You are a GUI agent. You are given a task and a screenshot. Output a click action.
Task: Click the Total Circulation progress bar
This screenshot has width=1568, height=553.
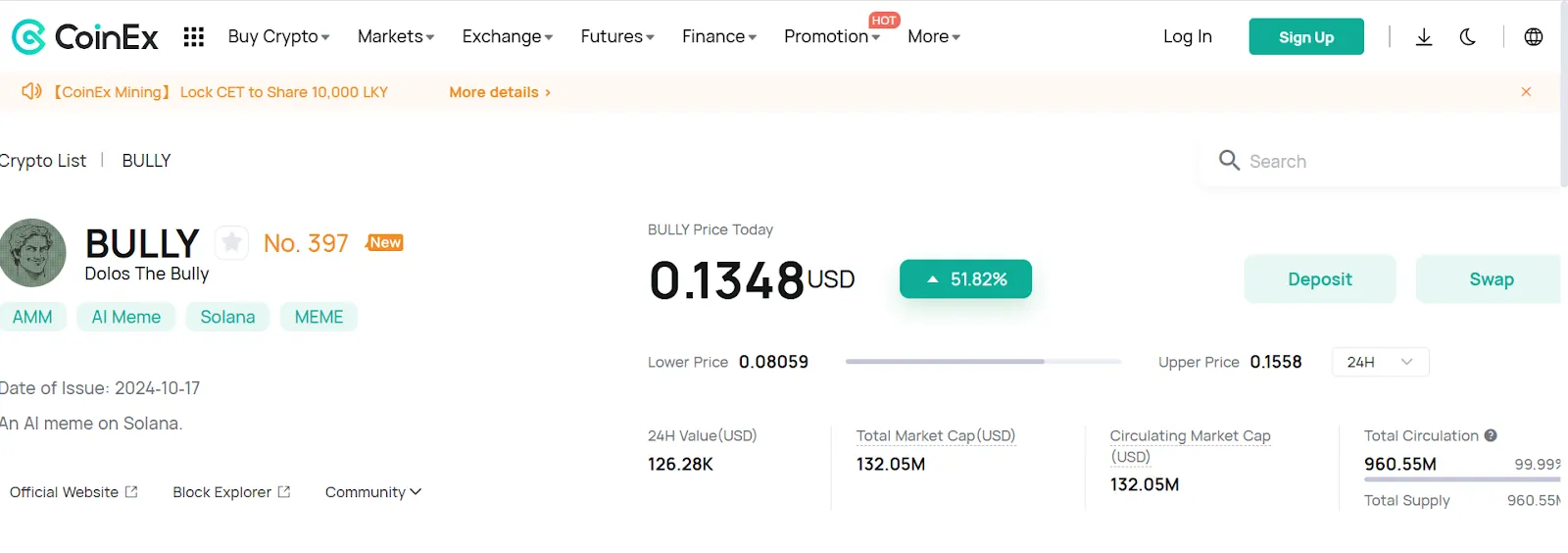point(1461,479)
